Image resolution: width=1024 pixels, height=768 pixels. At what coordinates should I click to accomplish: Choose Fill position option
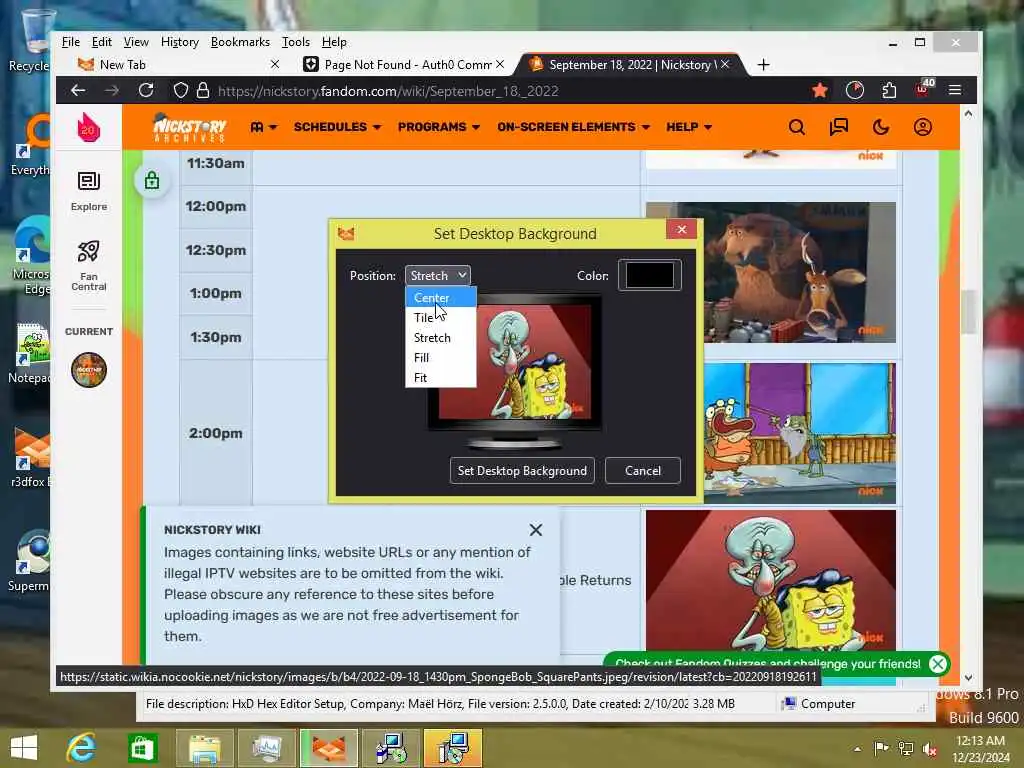pos(441,358)
